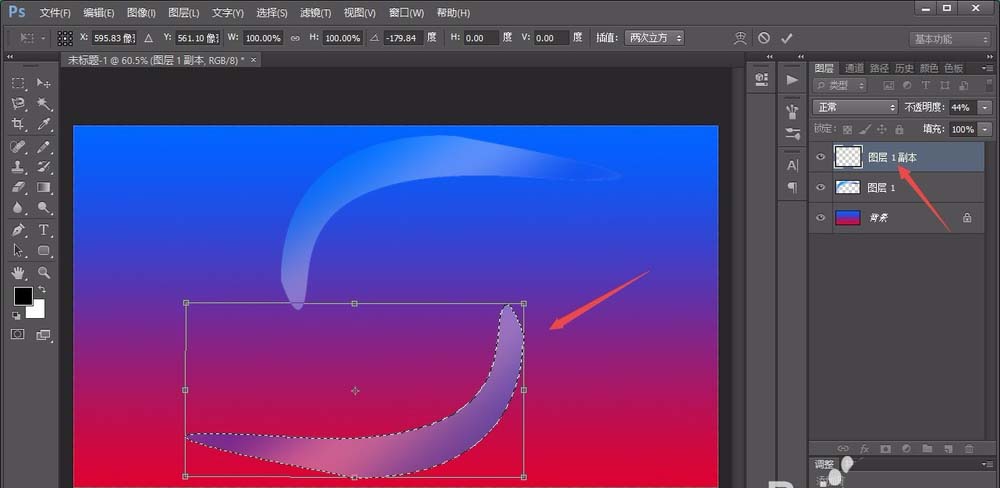Image resolution: width=1000 pixels, height=488 pixels.
Task: Select the Magic Wand tool
Action: 44,104
